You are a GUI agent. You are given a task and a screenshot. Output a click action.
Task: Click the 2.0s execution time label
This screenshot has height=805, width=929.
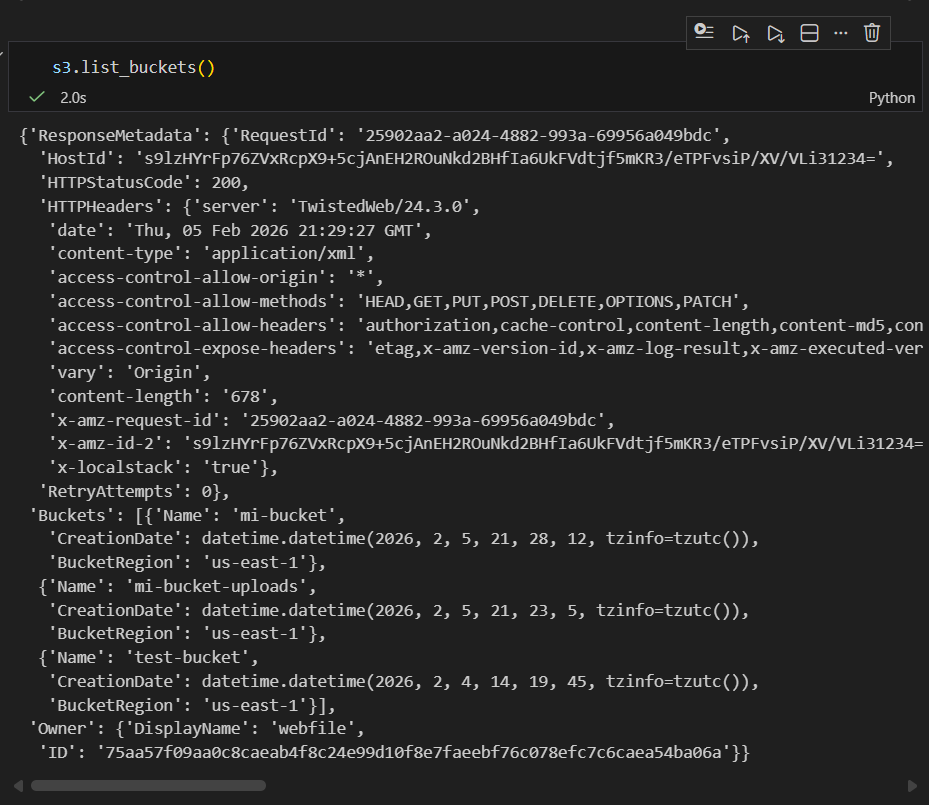(73, 98)
